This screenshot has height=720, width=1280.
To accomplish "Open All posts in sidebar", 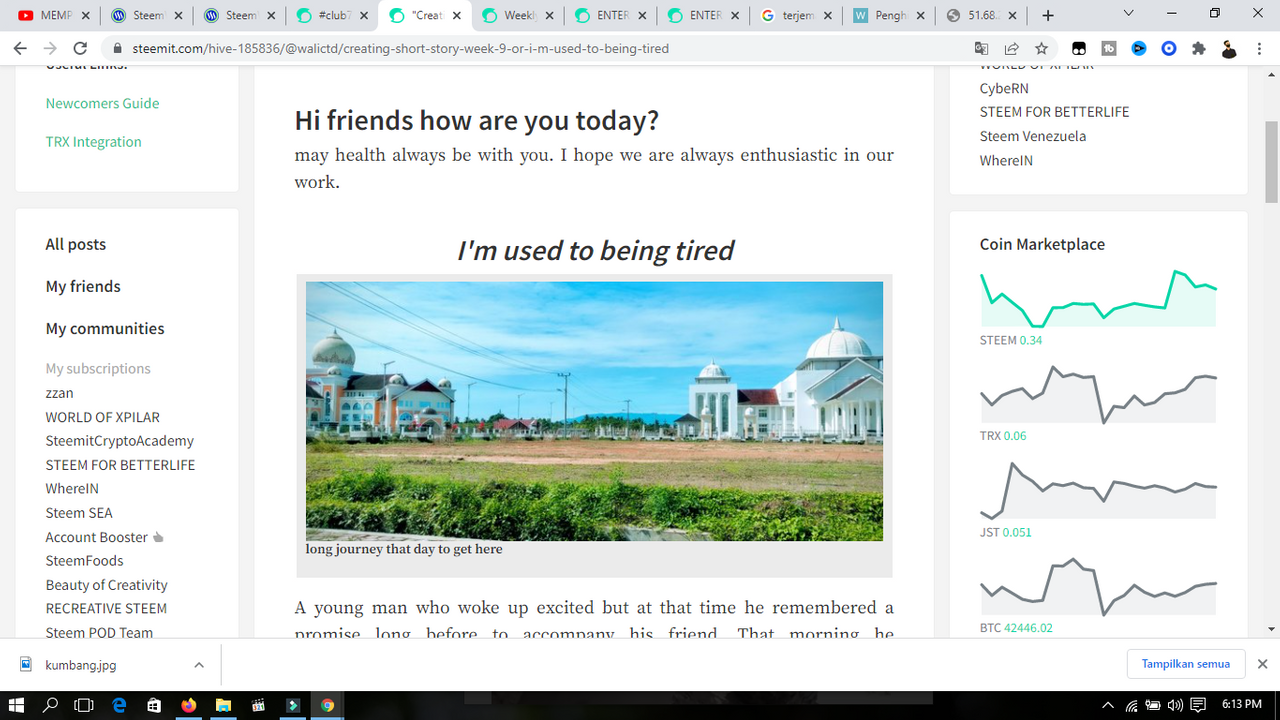I will (75, 244).
